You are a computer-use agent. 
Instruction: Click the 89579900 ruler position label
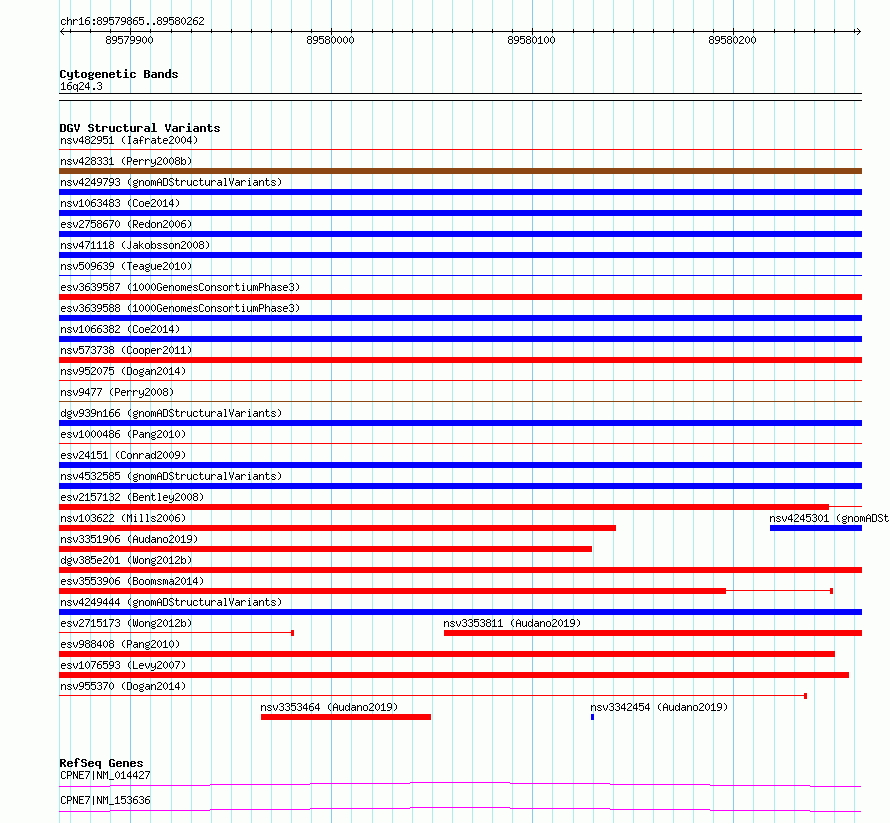[x=129, y=40]
